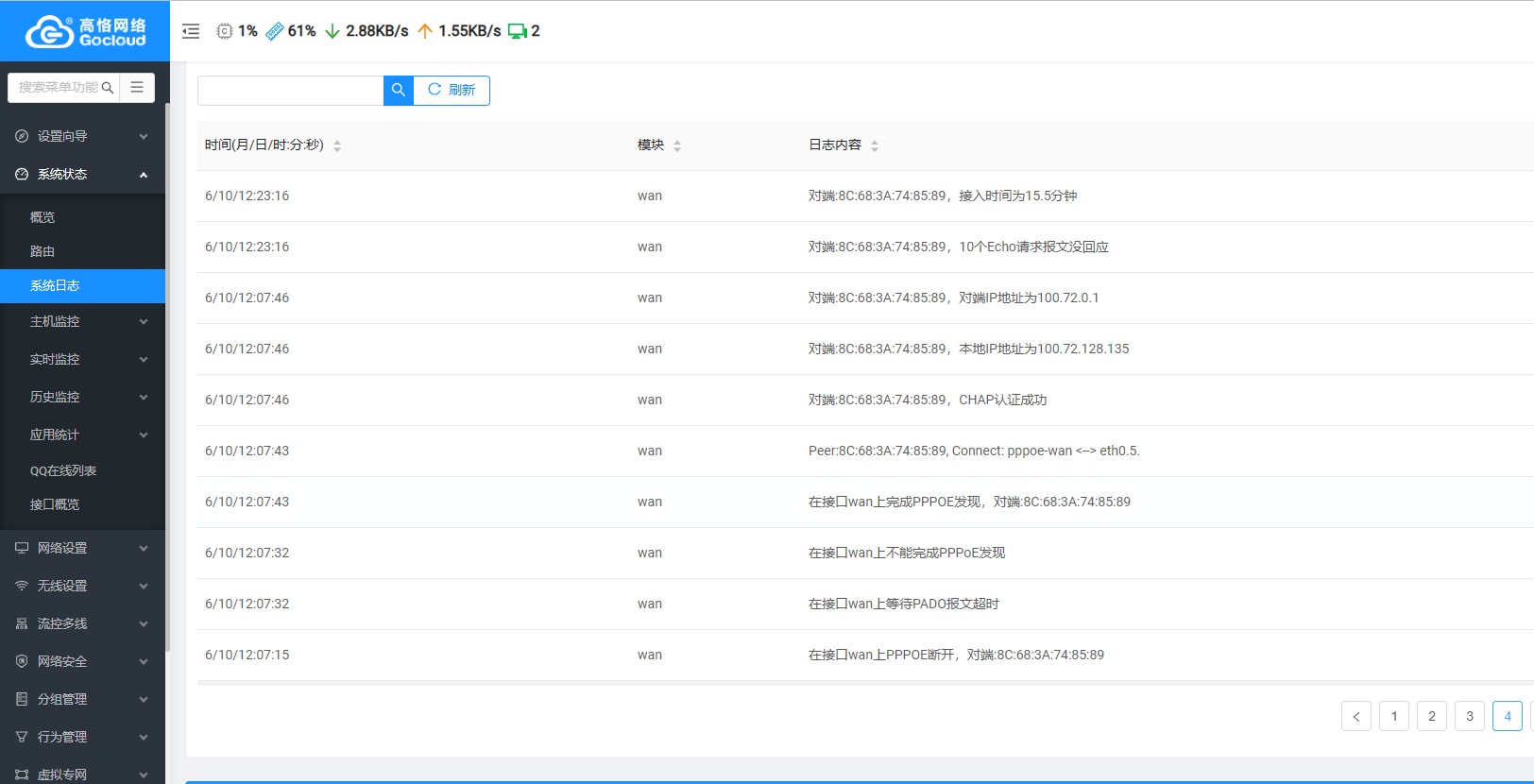This screenshot has height=784, width=1534.
Task: Click the log search input field
Action: coord(290,90)
